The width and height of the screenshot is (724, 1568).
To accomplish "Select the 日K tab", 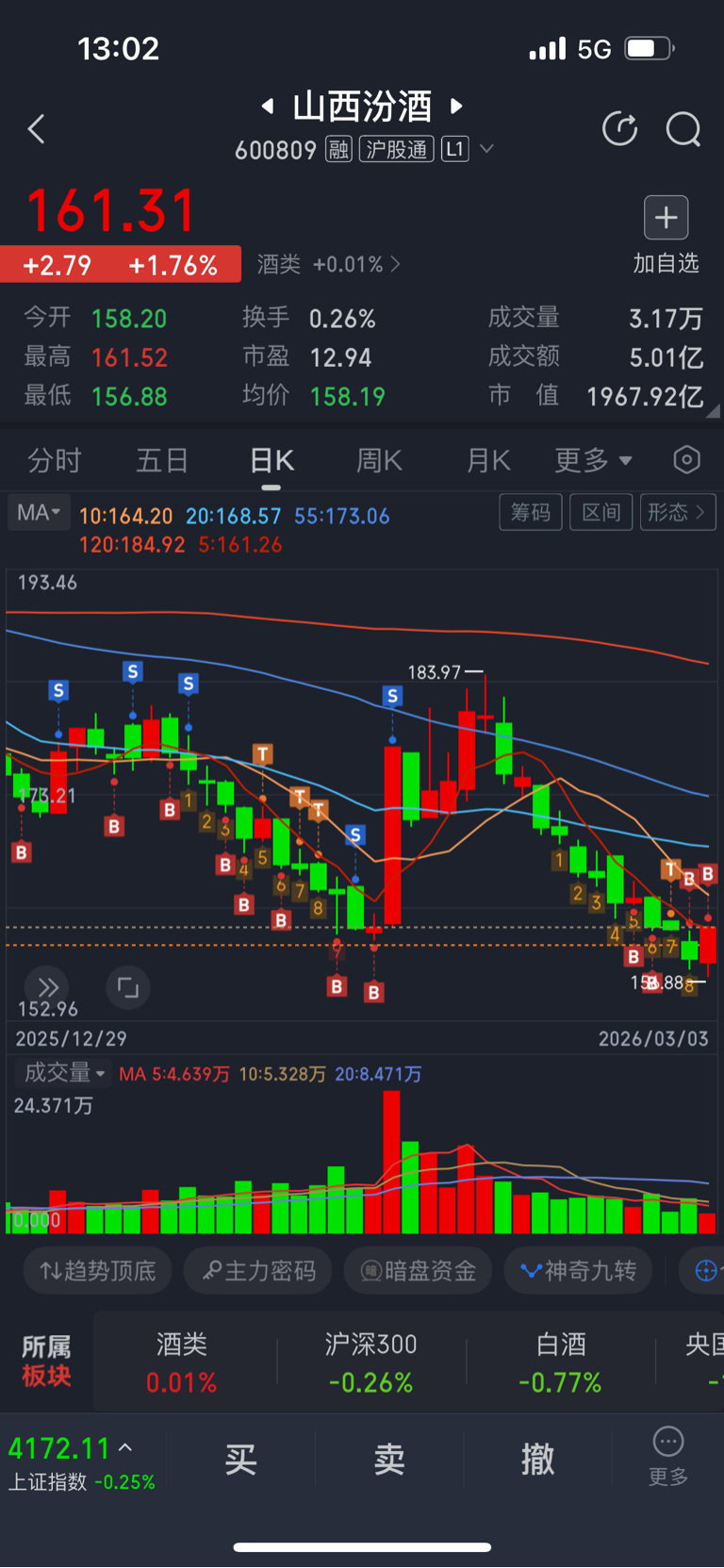I will point(271,460).
